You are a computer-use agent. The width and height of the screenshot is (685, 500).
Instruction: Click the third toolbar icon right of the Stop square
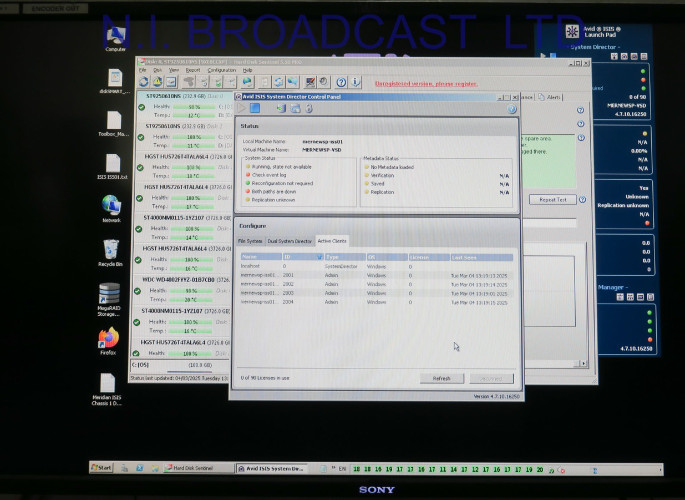(309, 108)
